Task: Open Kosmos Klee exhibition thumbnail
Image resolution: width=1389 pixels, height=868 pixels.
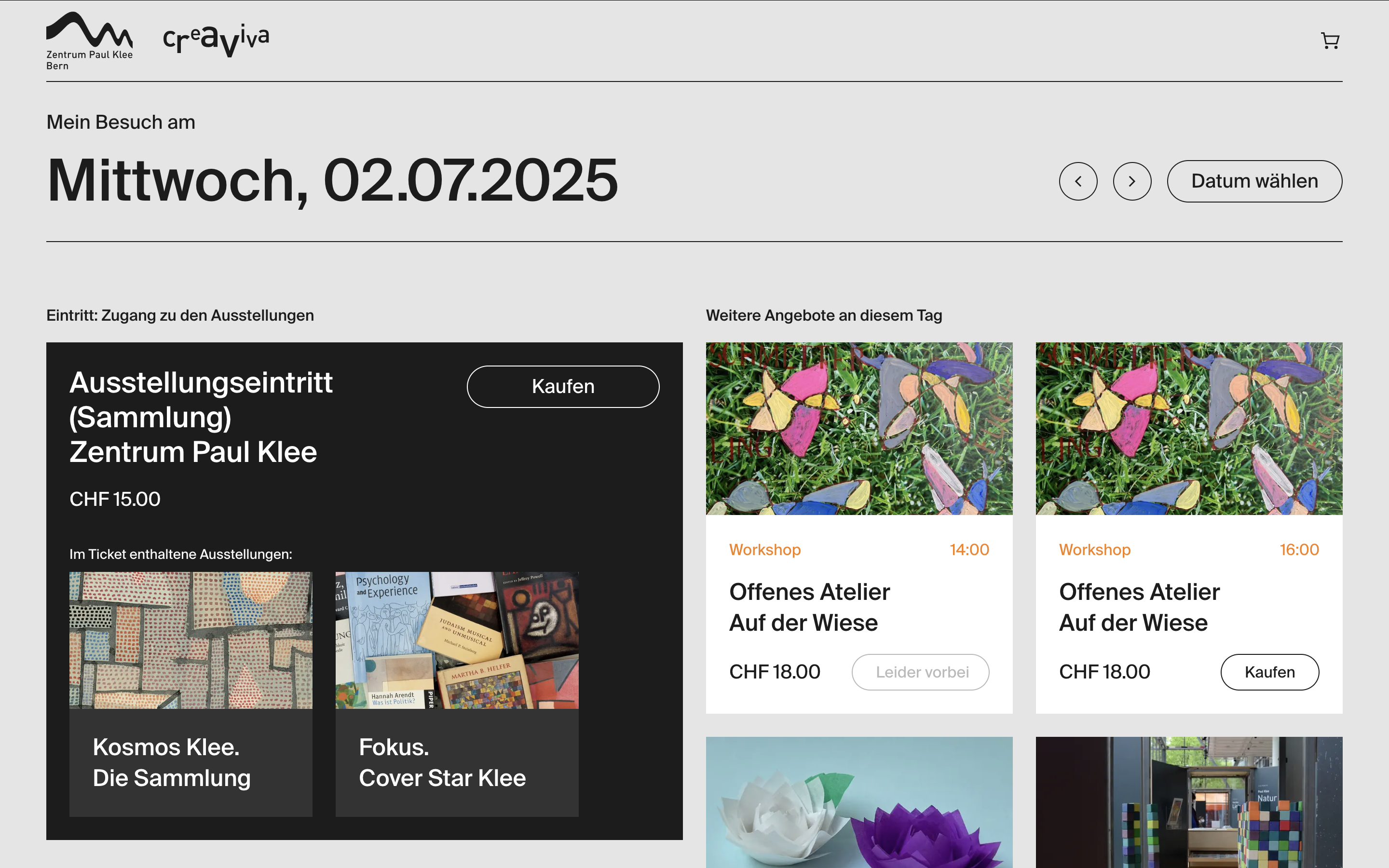Action: coord(191,639)
